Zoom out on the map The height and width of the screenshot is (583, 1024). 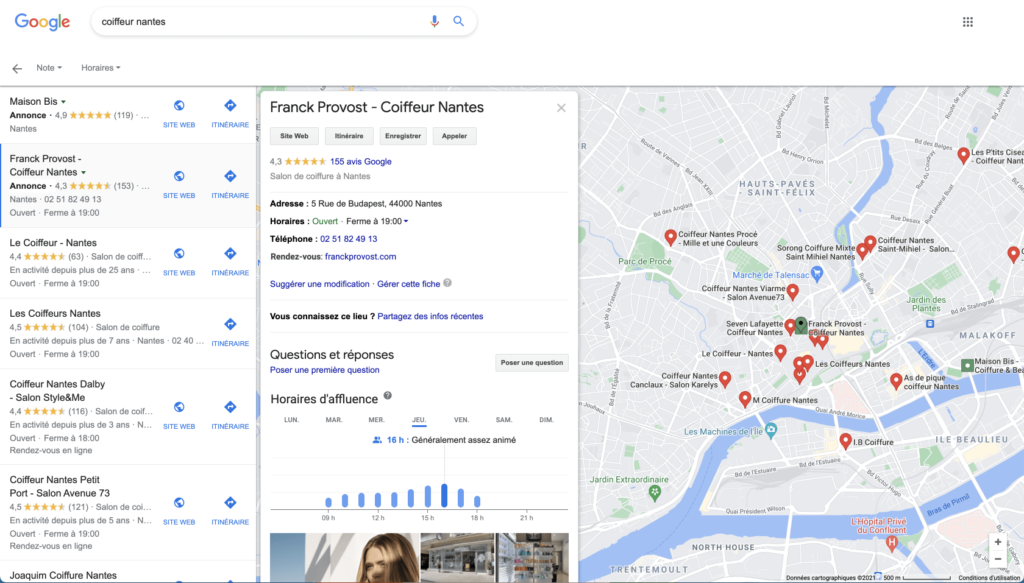pos(998,559)
